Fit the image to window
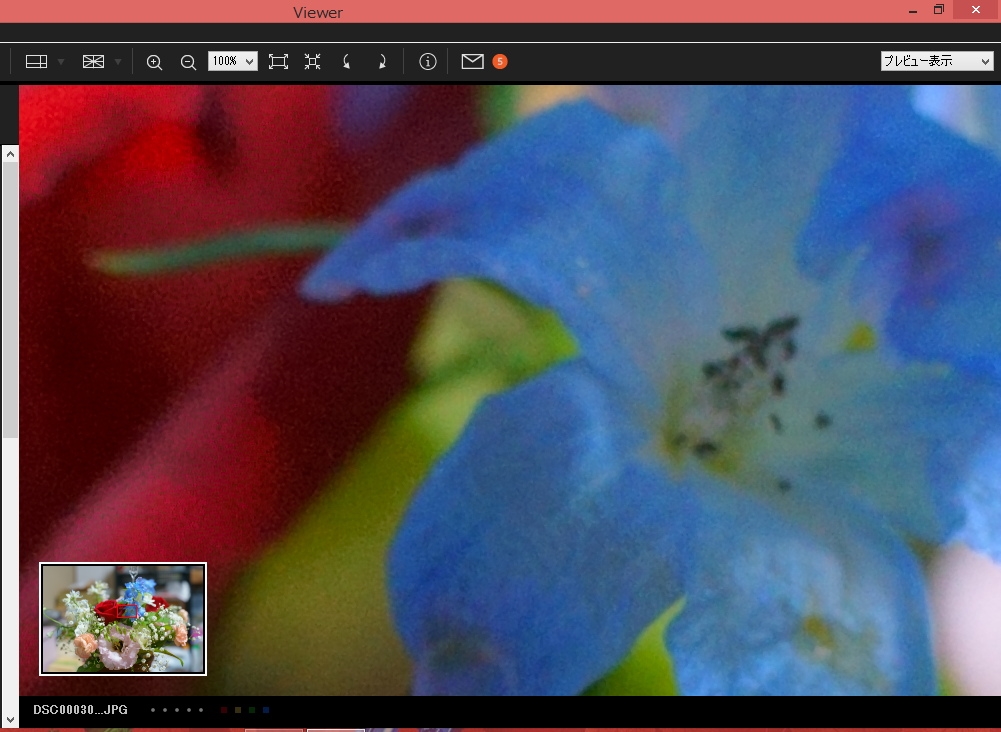1001x732 pixels. point(278,61)
